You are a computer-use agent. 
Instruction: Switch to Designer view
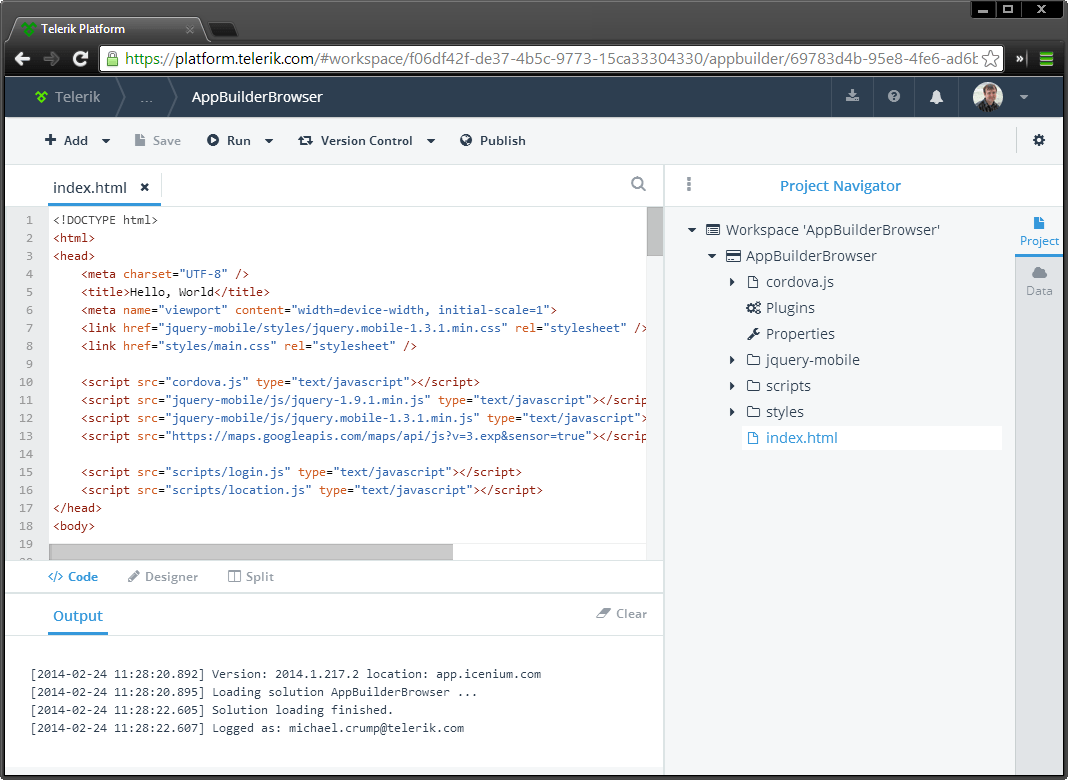[163, 576]
